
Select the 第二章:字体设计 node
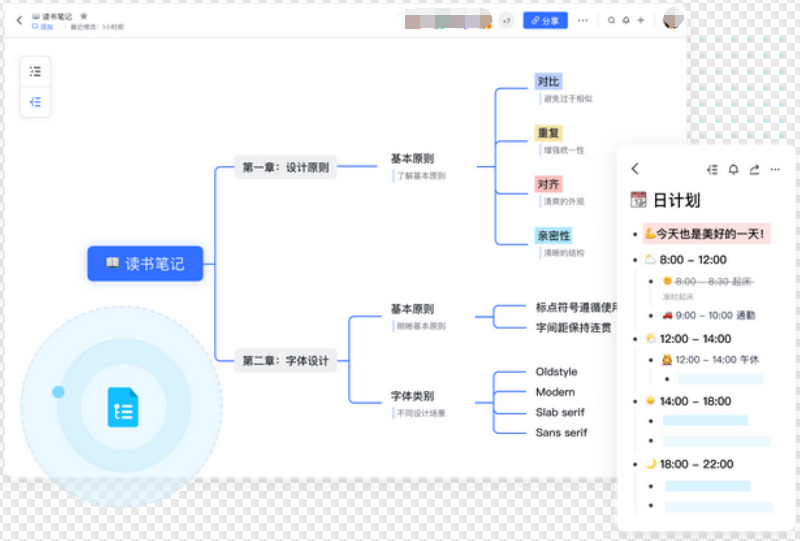coord(286,360)
